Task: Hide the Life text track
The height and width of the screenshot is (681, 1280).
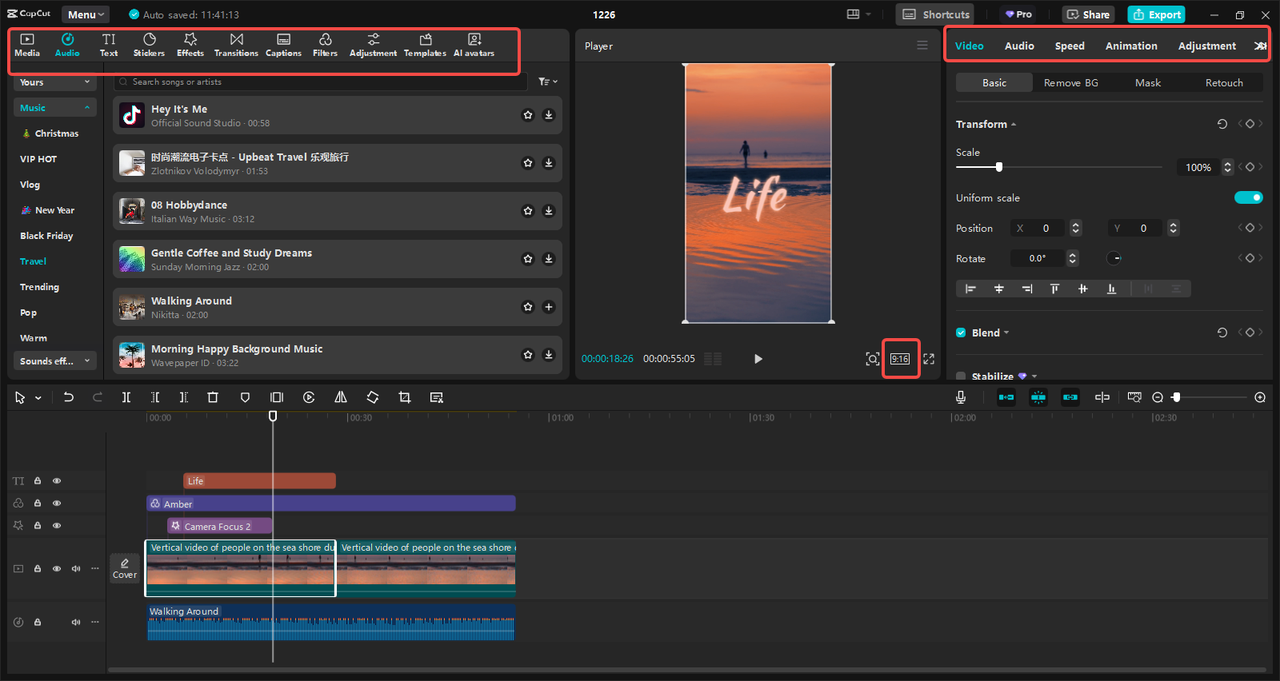Action: pyautogui.click(x=57, y=481)
